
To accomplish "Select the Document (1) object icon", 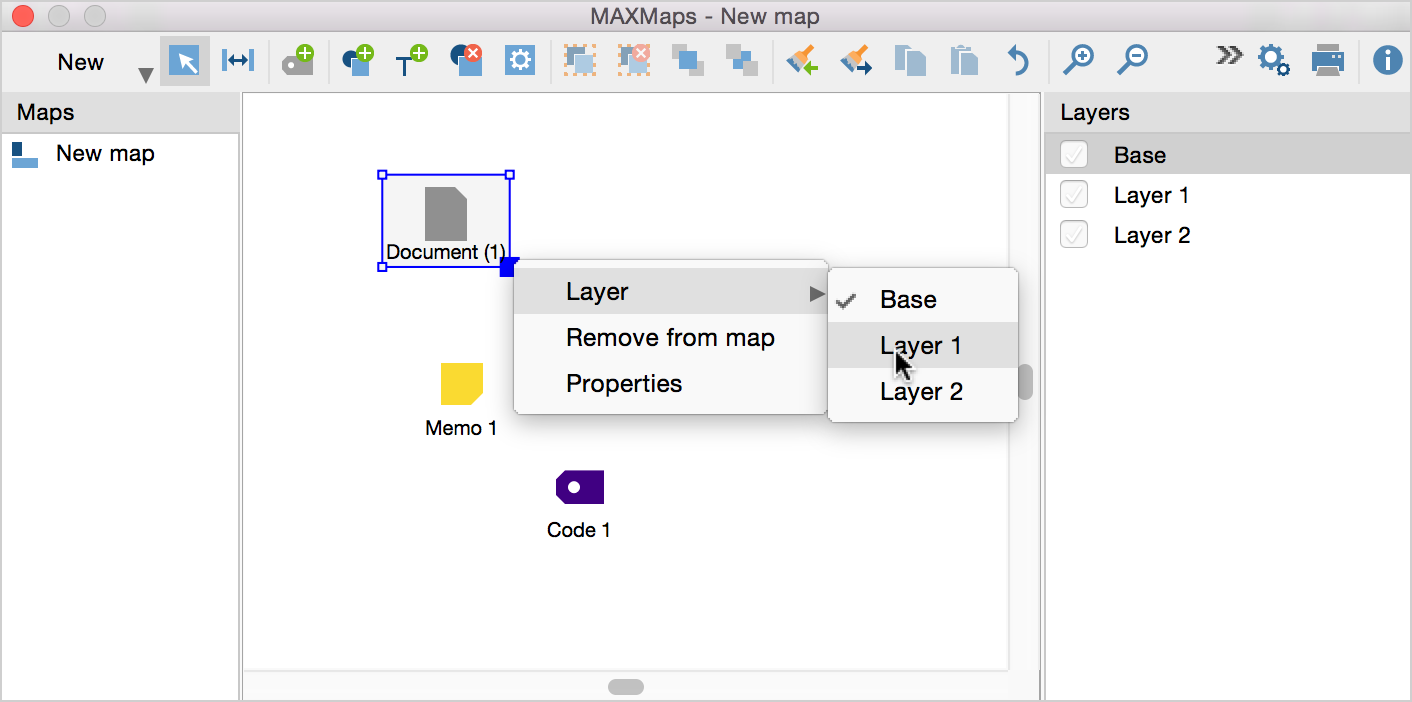I will (x=446, y=213).
